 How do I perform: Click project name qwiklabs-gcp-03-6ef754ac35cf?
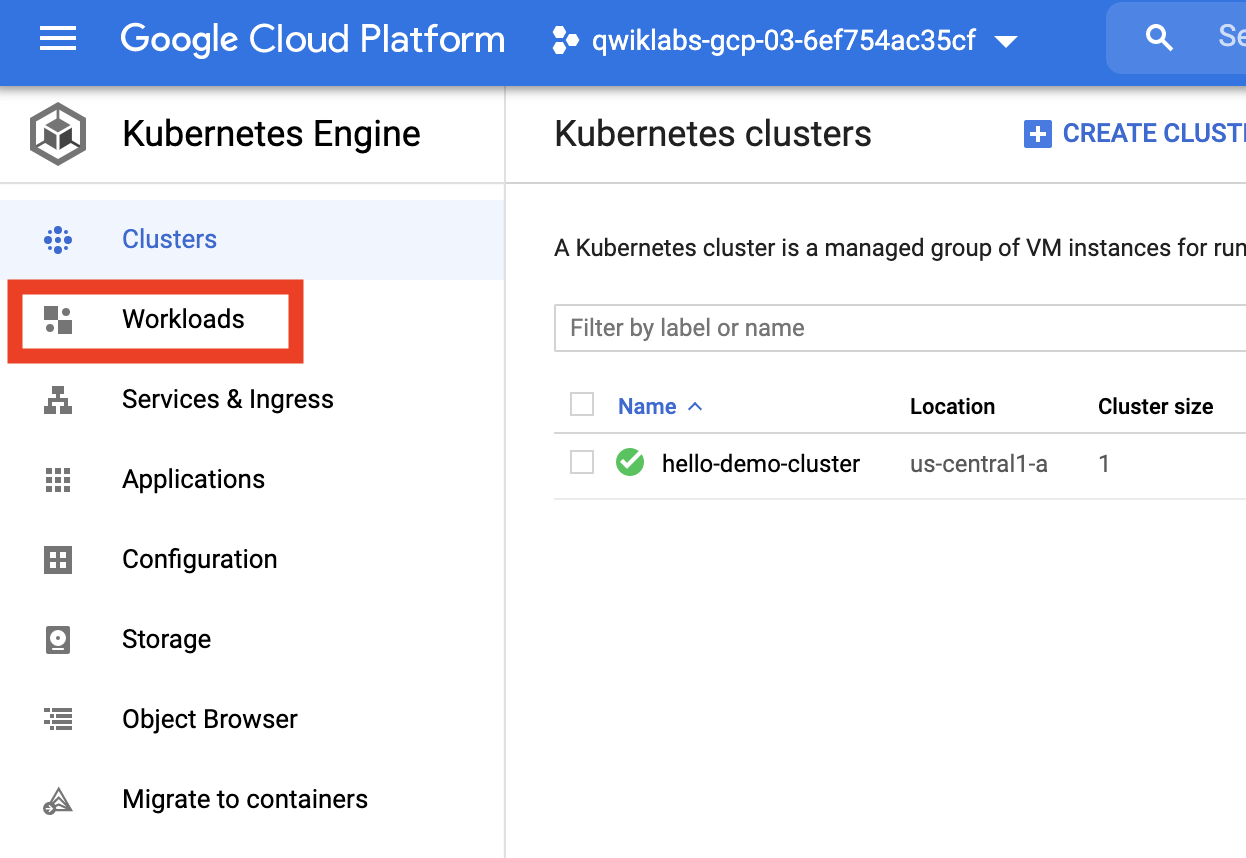tap(783, 41)
